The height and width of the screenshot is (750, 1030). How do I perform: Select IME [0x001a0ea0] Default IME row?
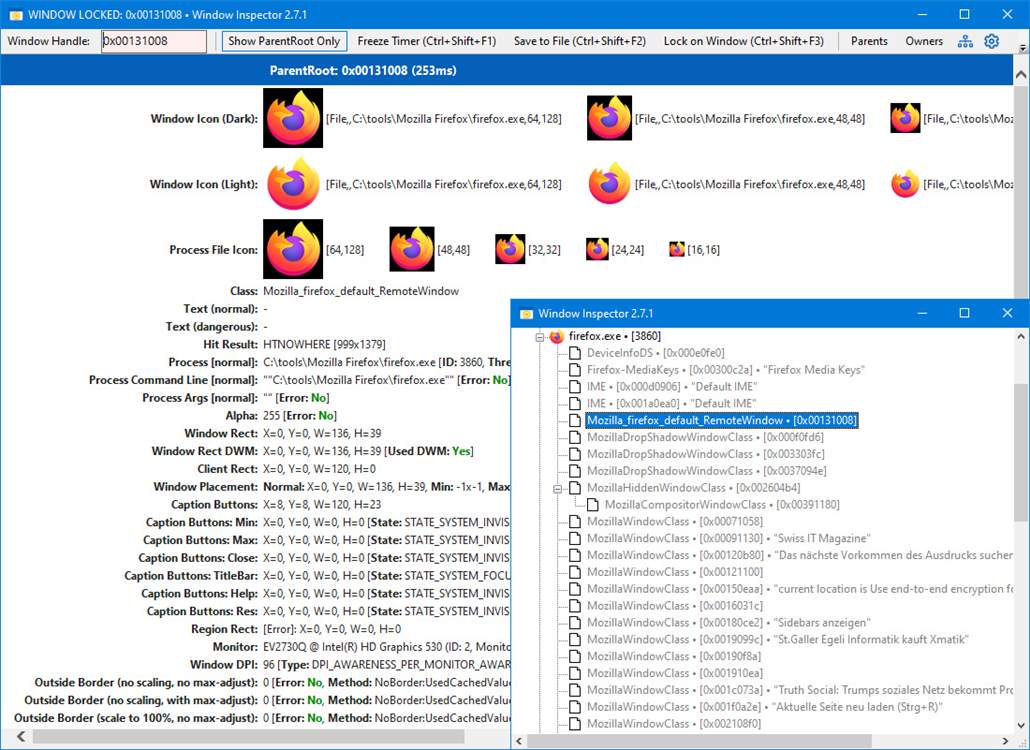click(x=672, y=403)
